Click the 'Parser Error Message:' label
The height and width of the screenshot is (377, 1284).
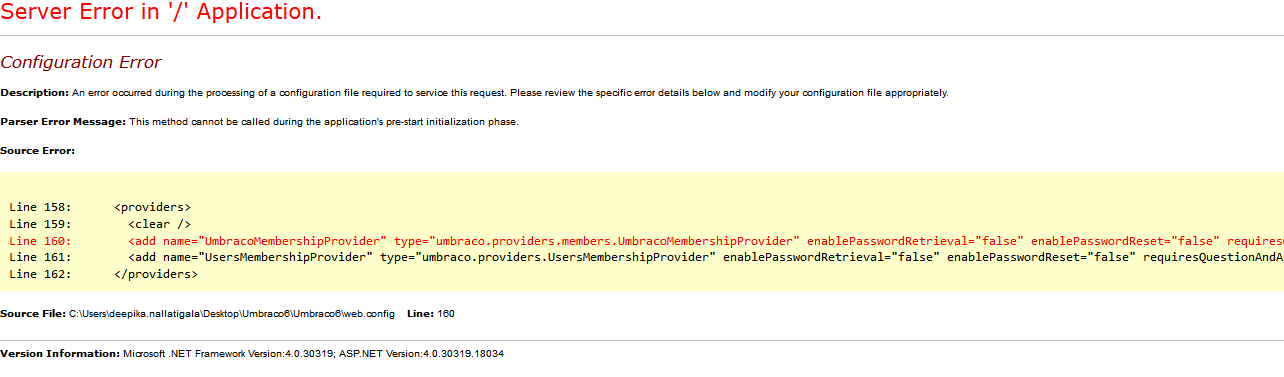pos(63,122)
